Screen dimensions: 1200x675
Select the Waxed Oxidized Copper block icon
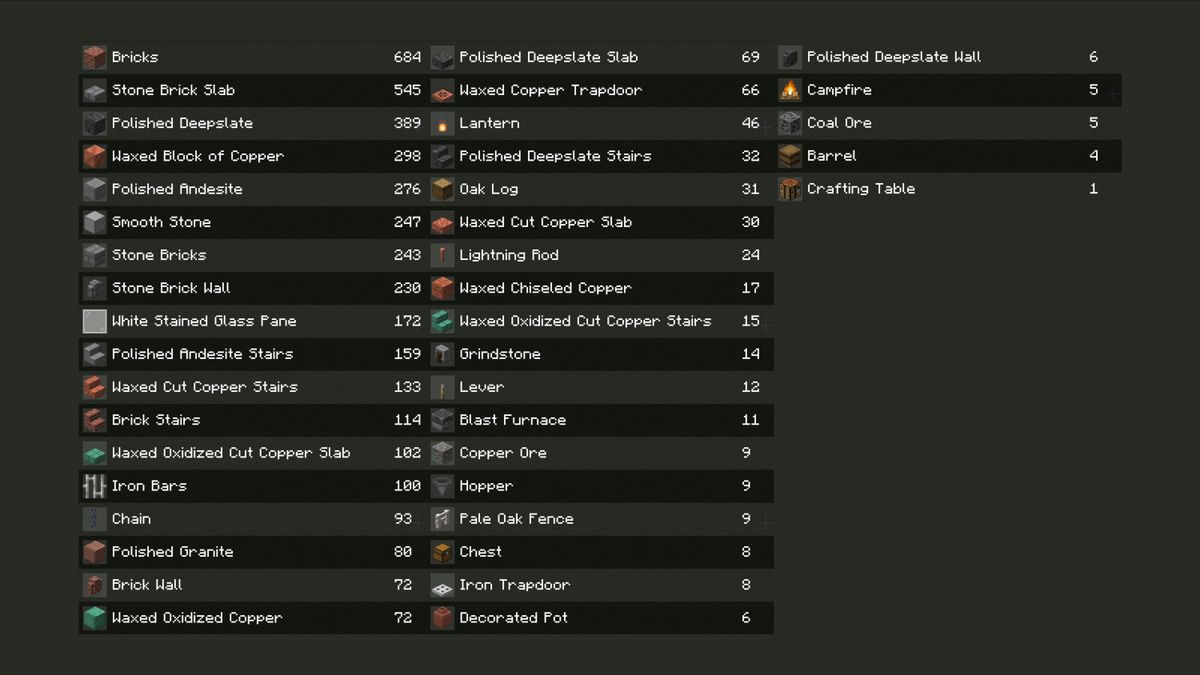(94, 618)
